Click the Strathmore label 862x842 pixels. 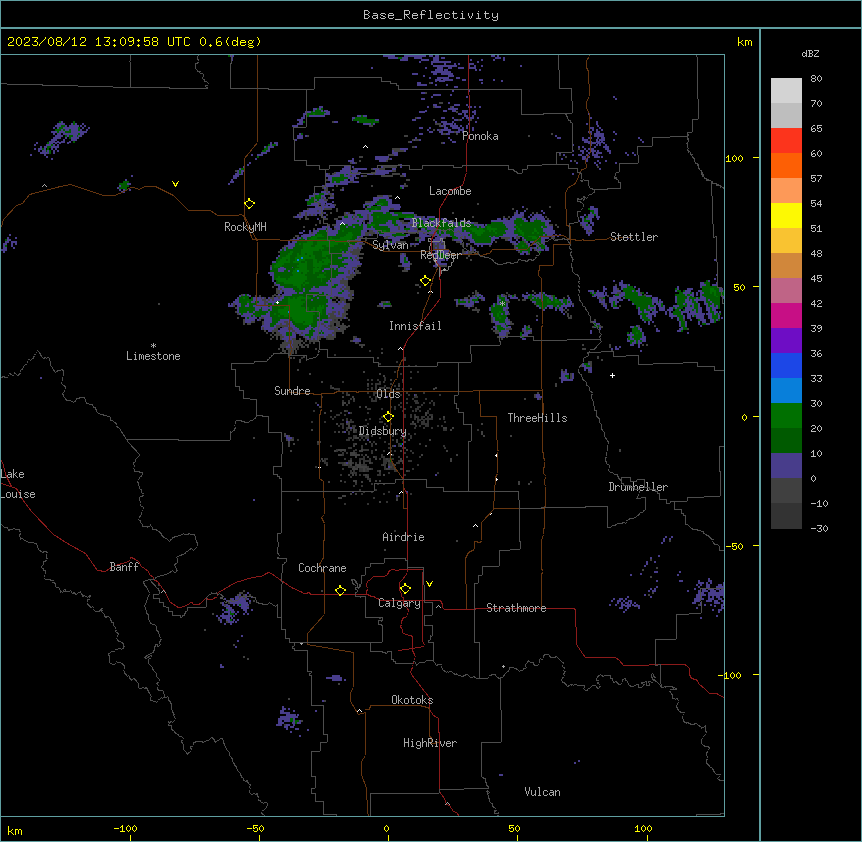tap(516, 608)
